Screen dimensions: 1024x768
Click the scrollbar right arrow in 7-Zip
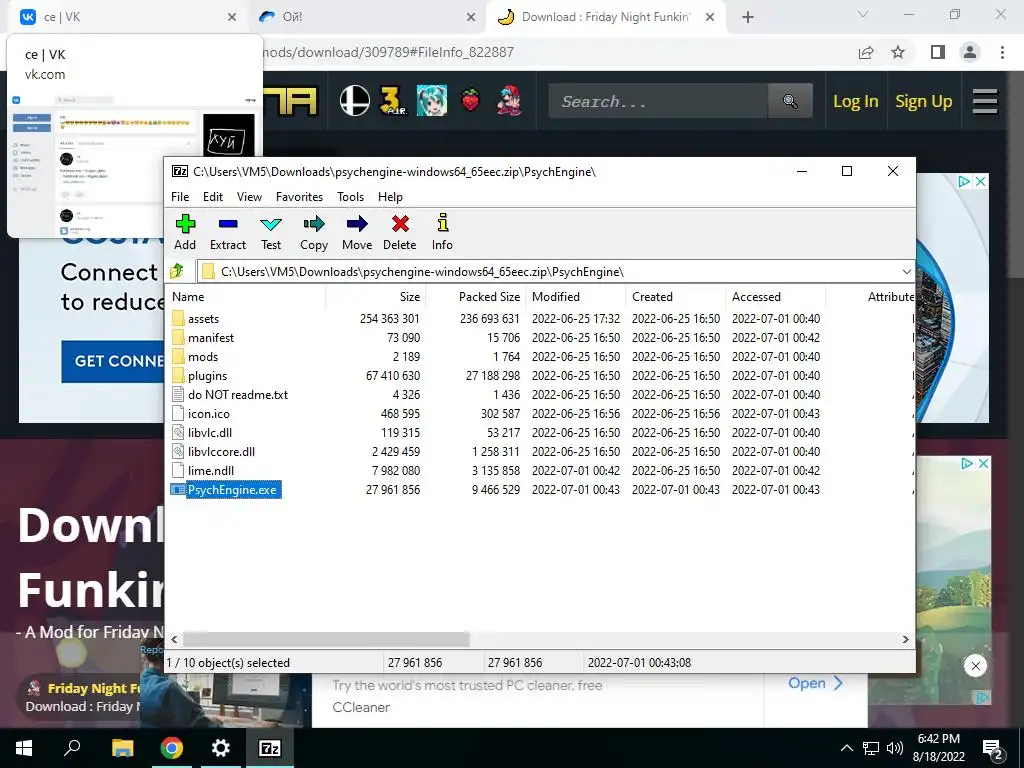[905, 639]
